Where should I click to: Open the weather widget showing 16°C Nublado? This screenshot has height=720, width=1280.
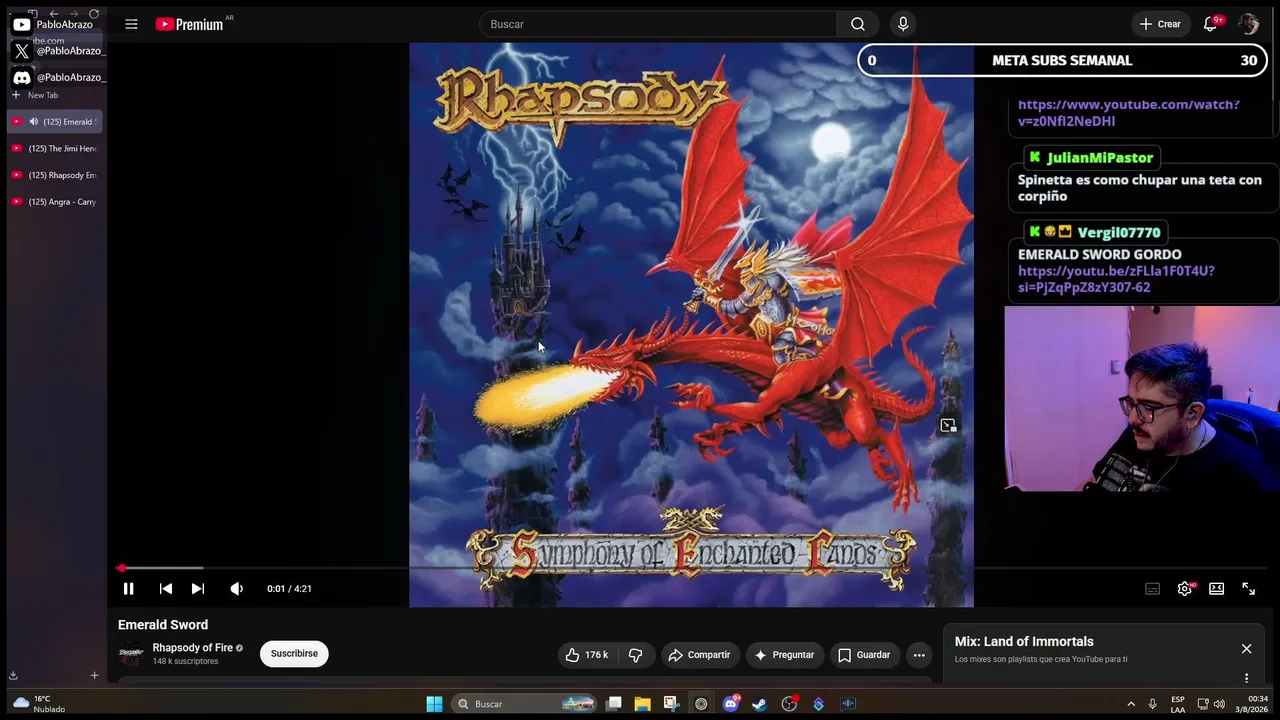(38, 704)
